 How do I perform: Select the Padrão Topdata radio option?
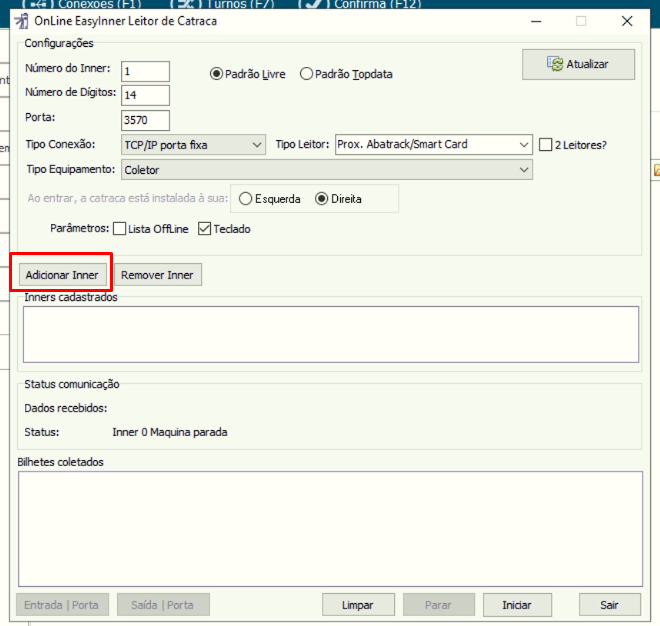(x=307, y=74)
